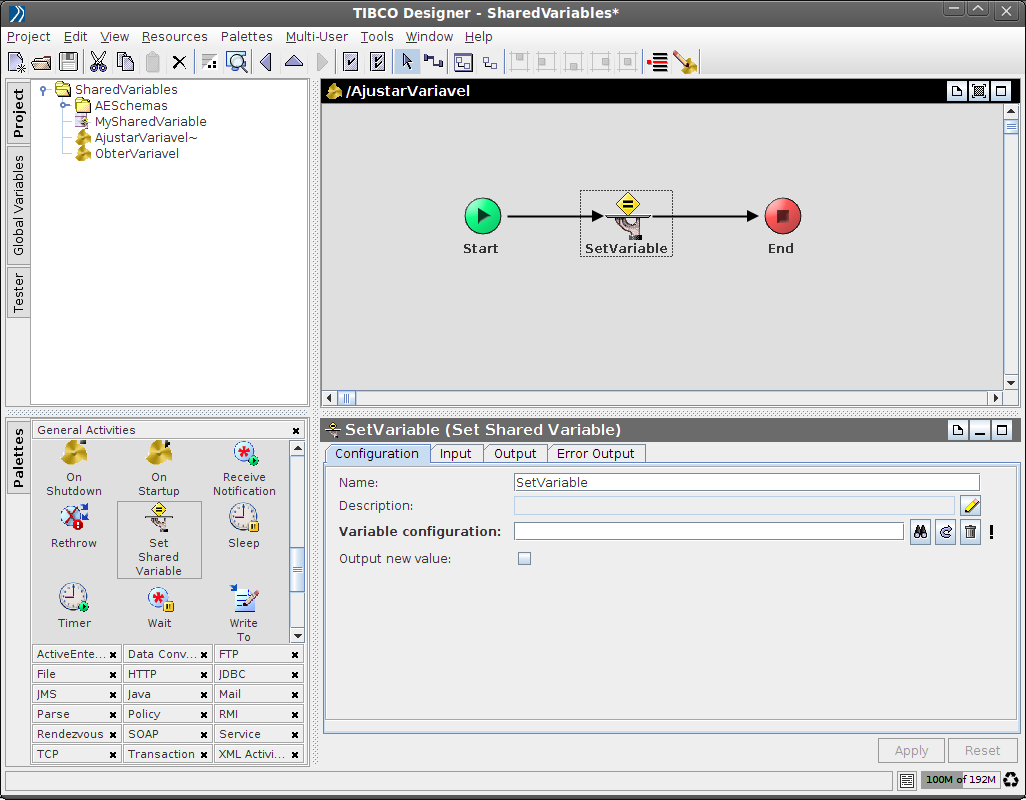Select the SetVariable activity on canvas
The width and height of the screenshot is (1026, 800).
click(626, 224)
